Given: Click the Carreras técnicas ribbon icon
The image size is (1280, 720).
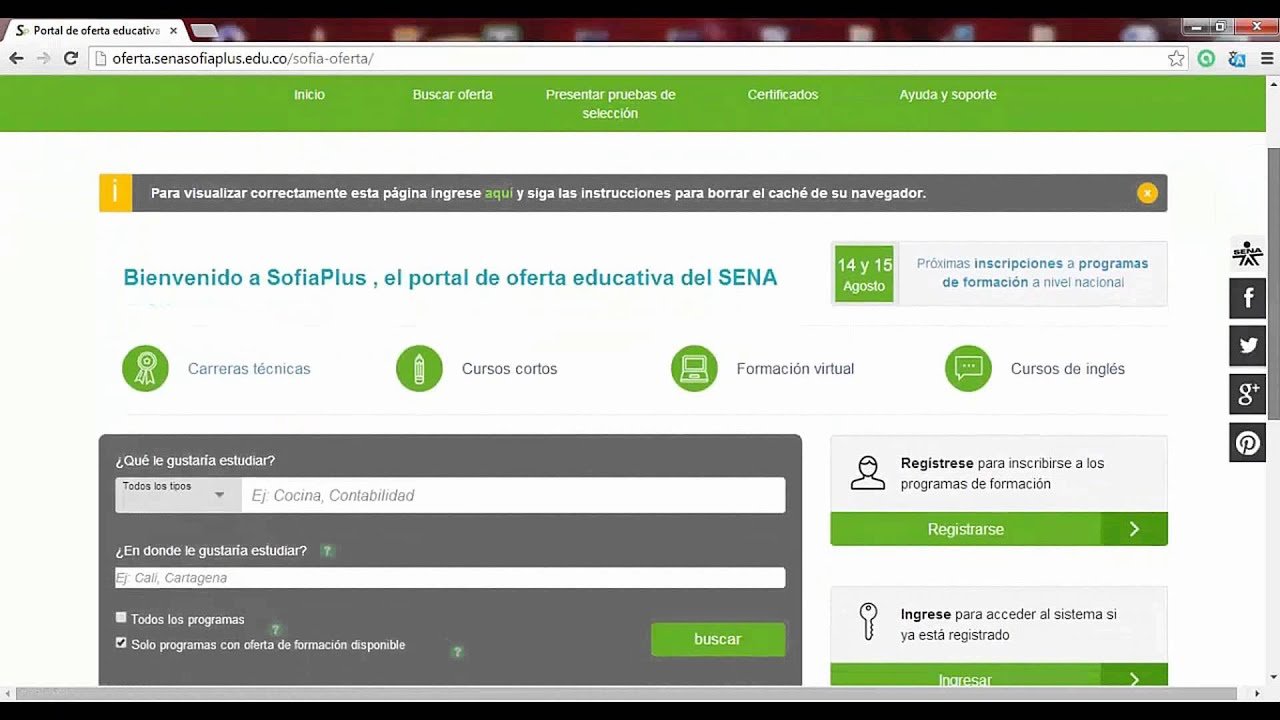Looking at the screenshot, I should pos(145,368).
